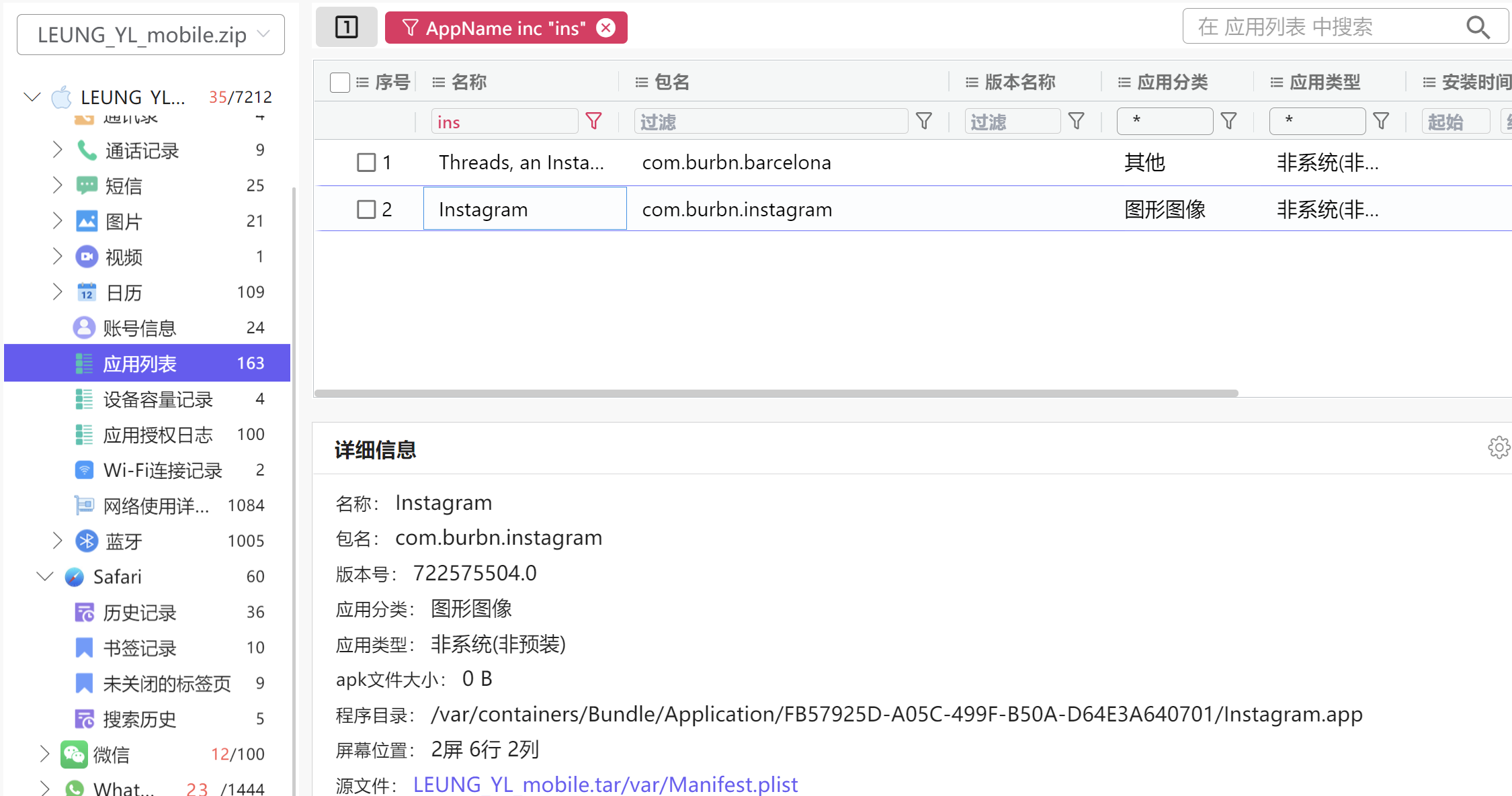Open the LEUNG_YL_mobile.zip dropdown
This screenshot has width=1512, height=796.
151,34
